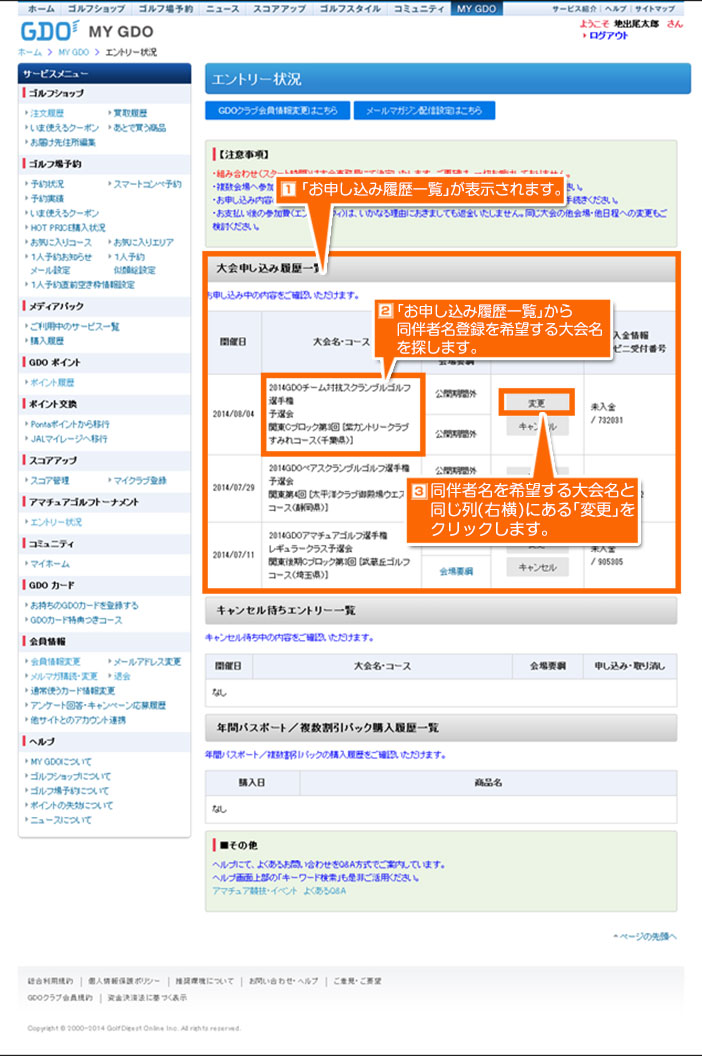Screen dimensions: 702x1056
Task: Open ニュースについて help link
Action: pos(61,820)
